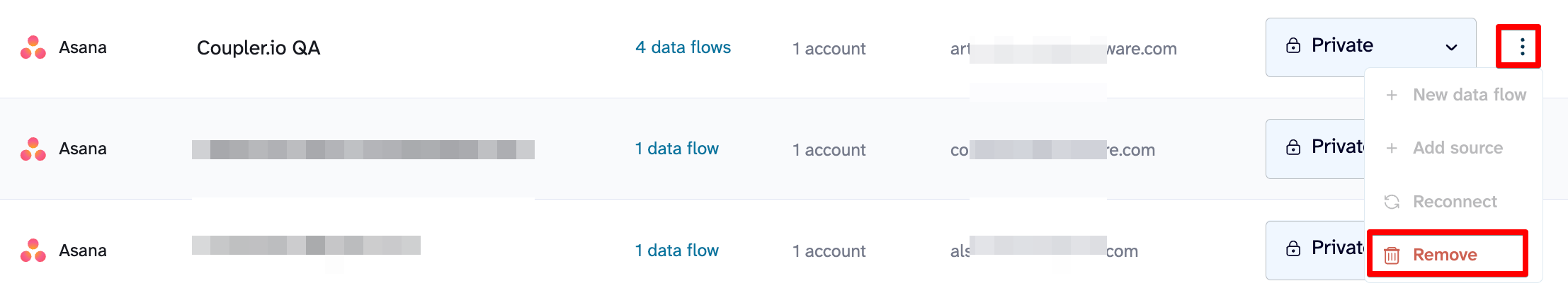The width and height of the screenshot is (1568, 293).
Task: Choose Add source from the menu
Action: [x=1458, y=148]
